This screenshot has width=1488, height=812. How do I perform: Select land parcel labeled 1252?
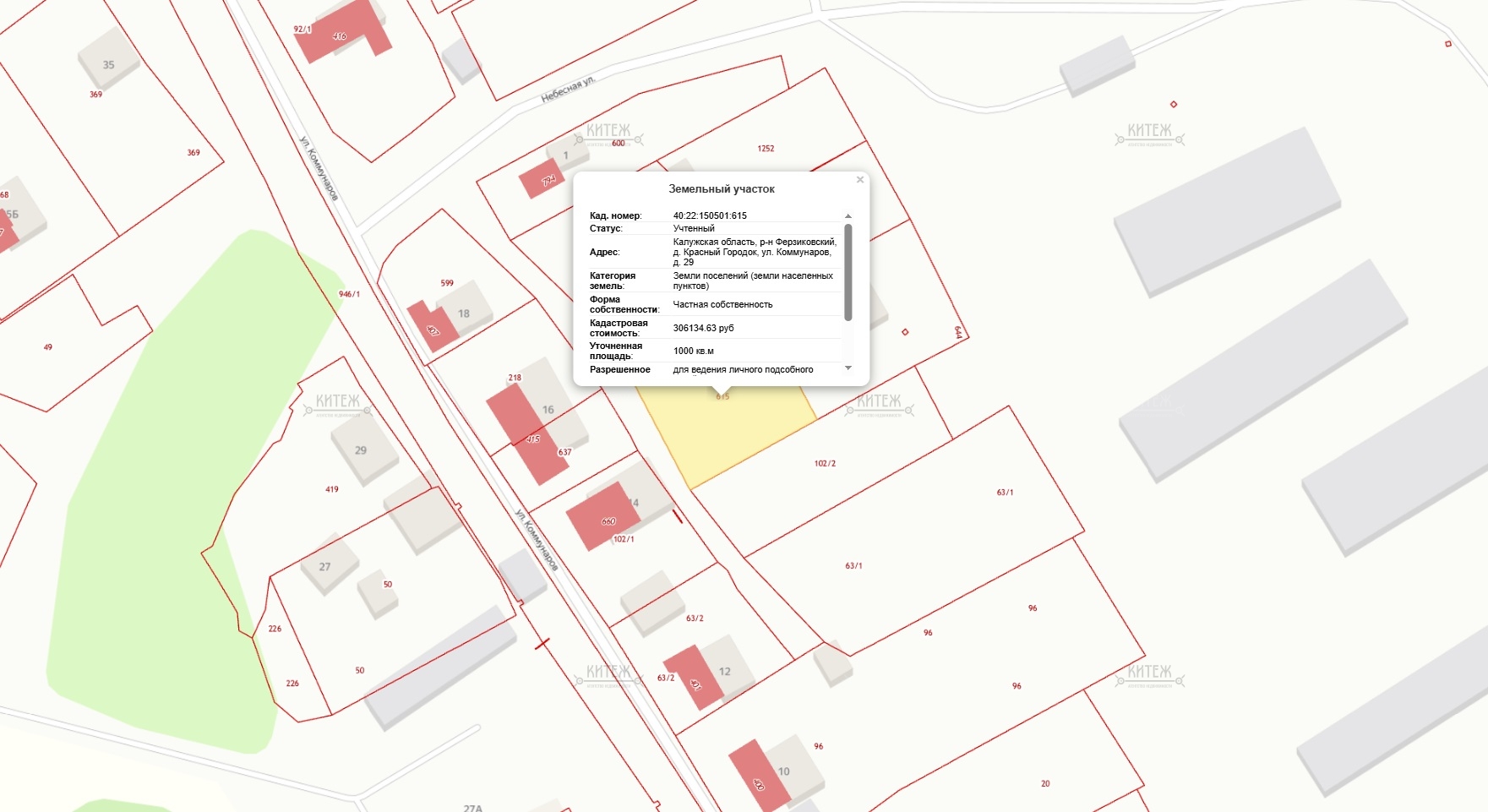(766, 149)
